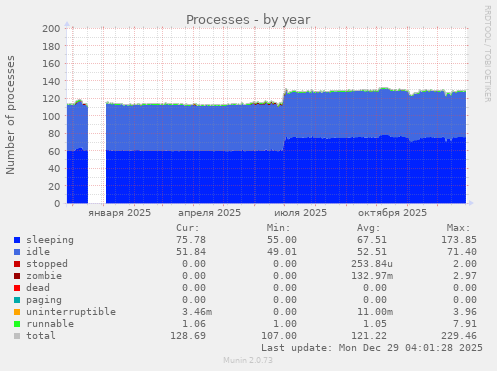Click idle average value 52.51
This screenshot has width=497, height=371.
tap(372, 252)
